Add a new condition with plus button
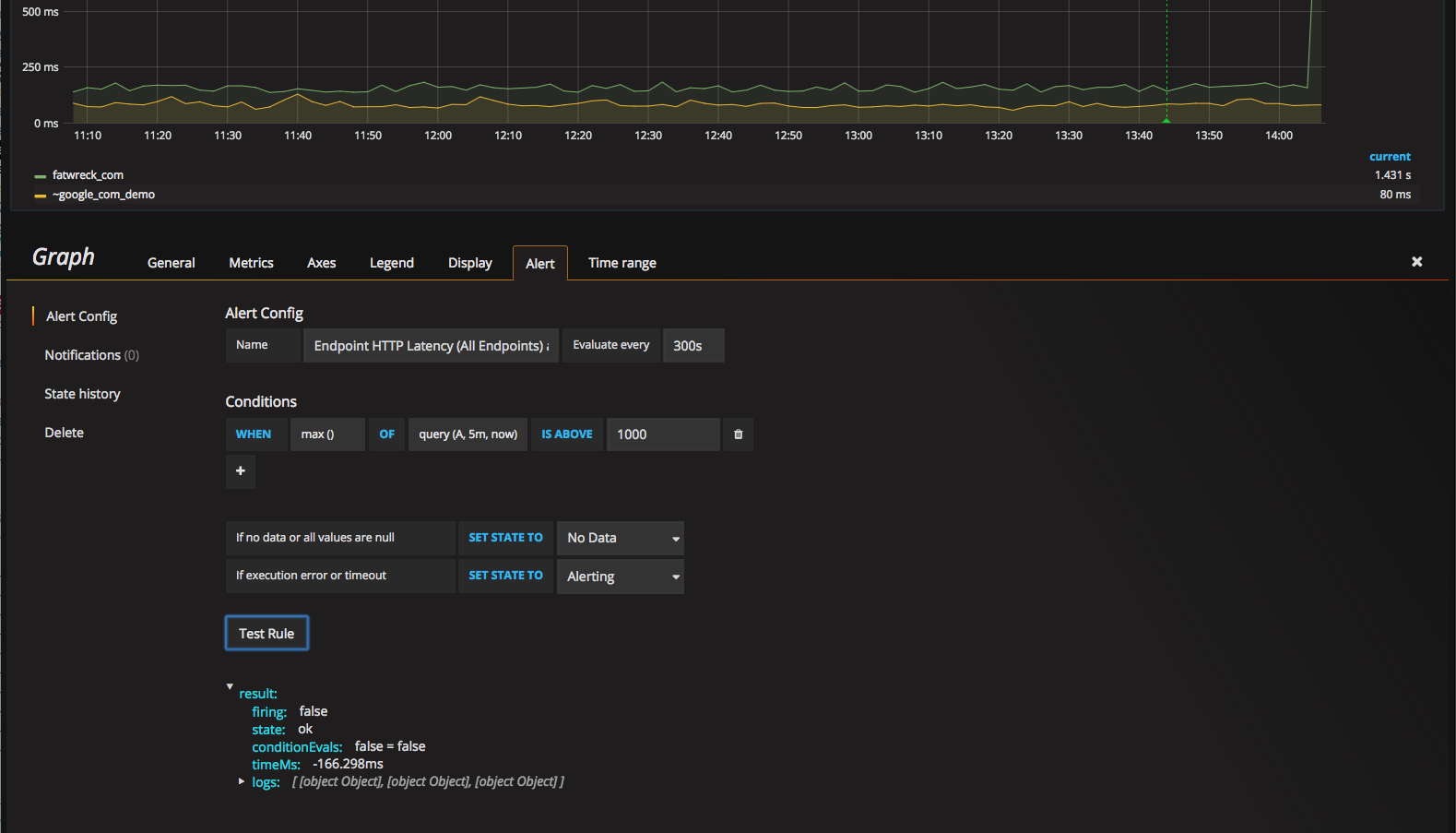This screenshot has width=1456, height=833. (x=241, y=471)
